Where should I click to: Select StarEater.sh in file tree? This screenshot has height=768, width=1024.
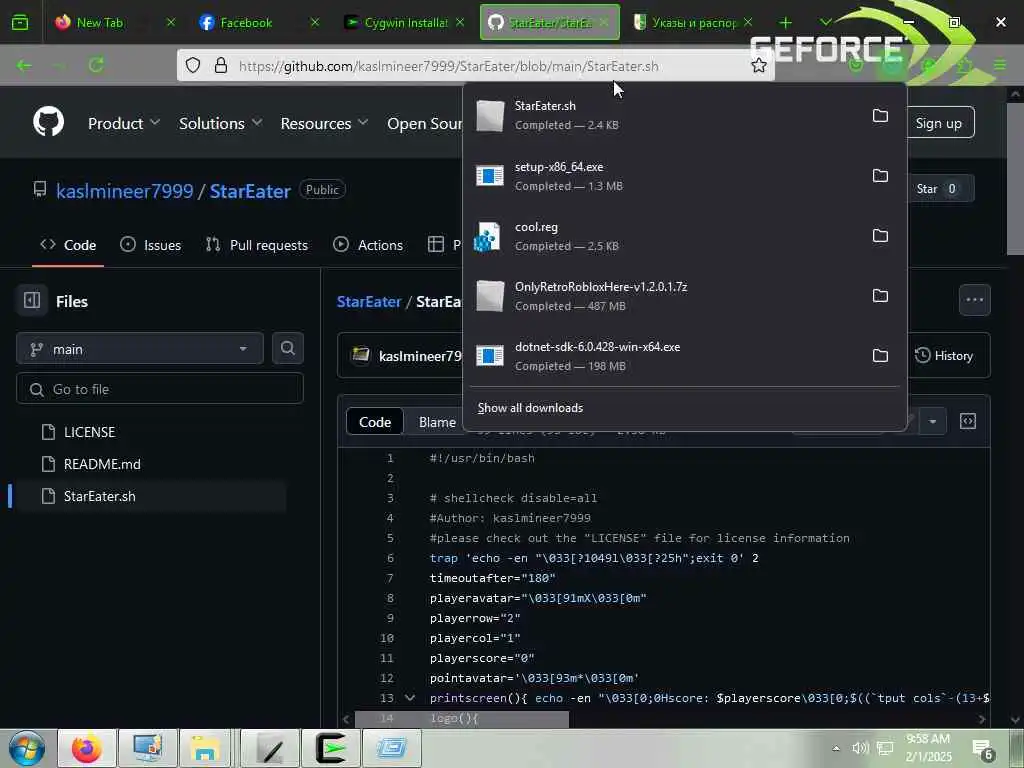[x=99, y=496]
